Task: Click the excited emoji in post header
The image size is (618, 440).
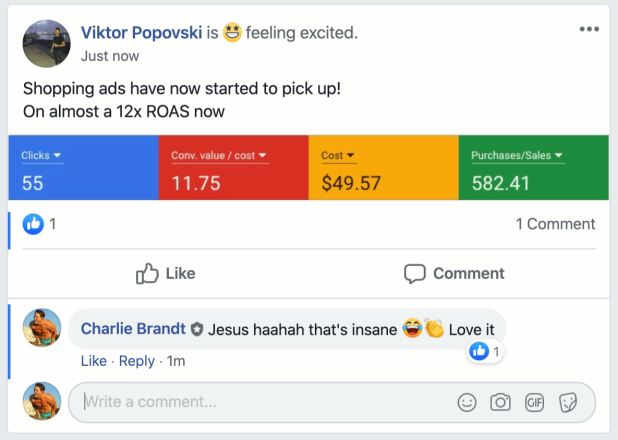Action: pyautogui.click(x=232, y=32)
